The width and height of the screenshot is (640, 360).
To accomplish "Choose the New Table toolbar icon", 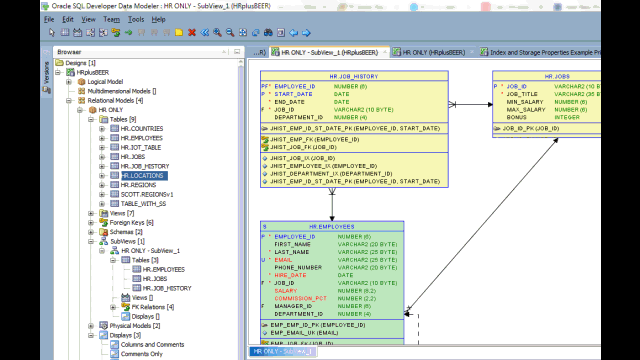I will tap(64, 33).
